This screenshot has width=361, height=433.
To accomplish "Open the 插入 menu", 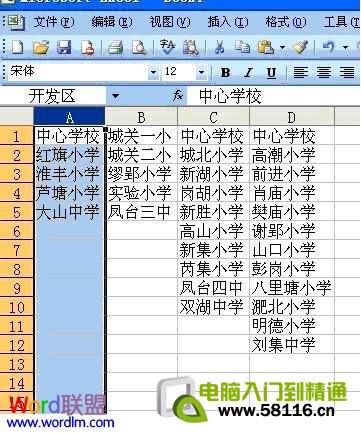I will [228, 22].
